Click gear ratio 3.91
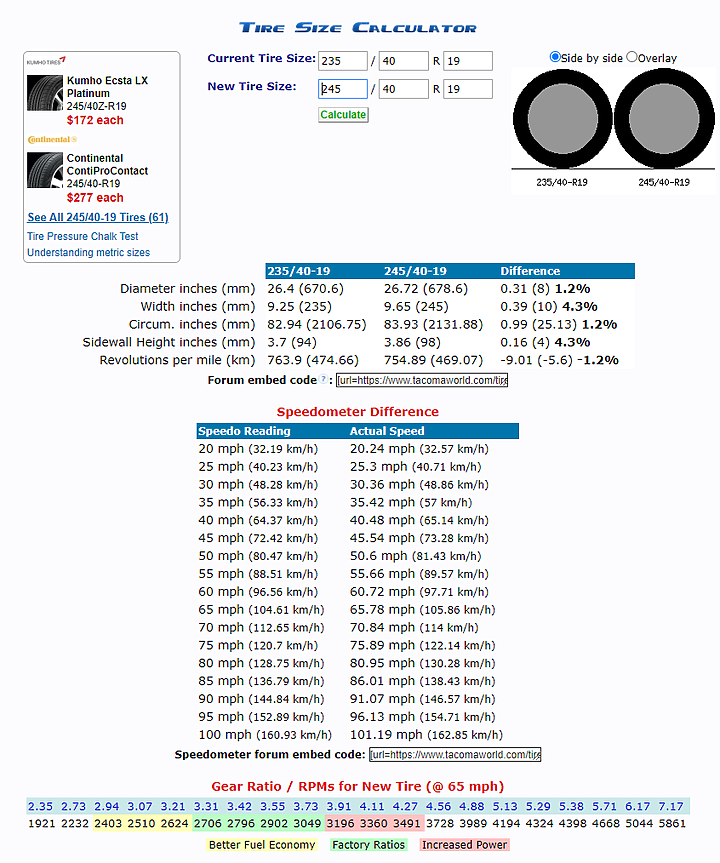Image resolution: width=720 pixels, height=863 pixels. [x=339, y=806]
